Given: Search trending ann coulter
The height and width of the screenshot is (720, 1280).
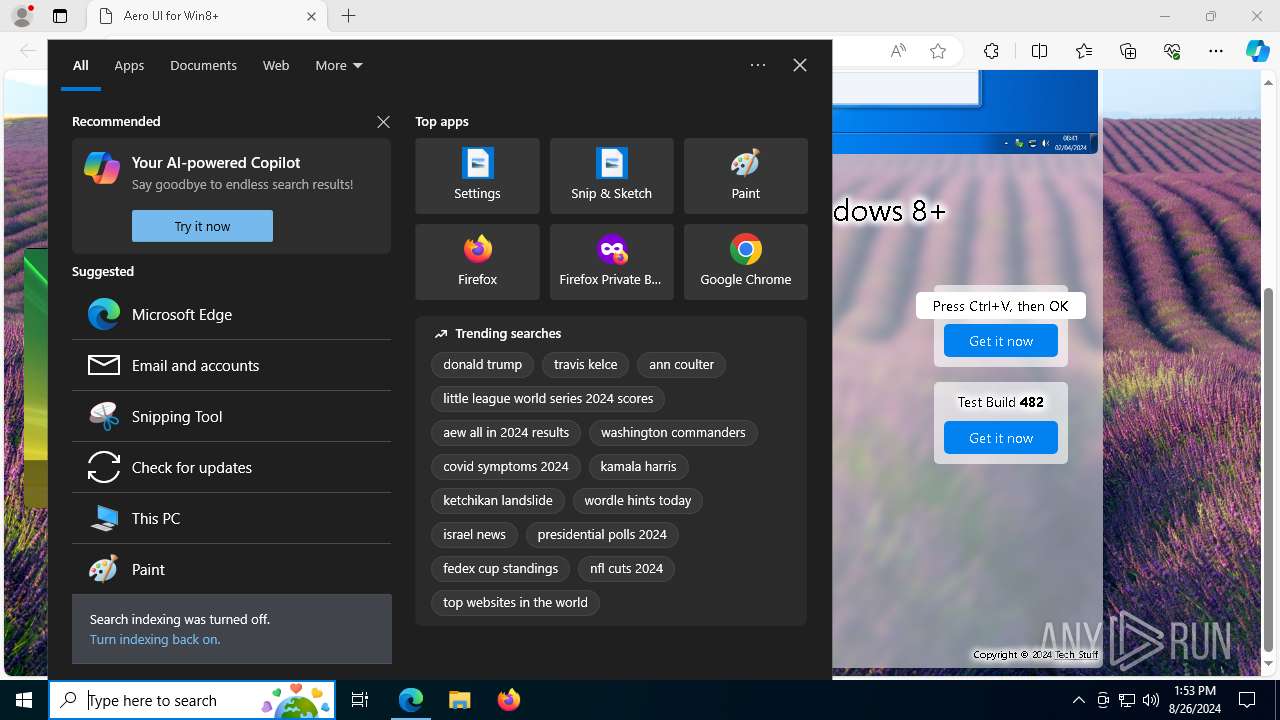Looking at the screenshot, I should 681,365.
